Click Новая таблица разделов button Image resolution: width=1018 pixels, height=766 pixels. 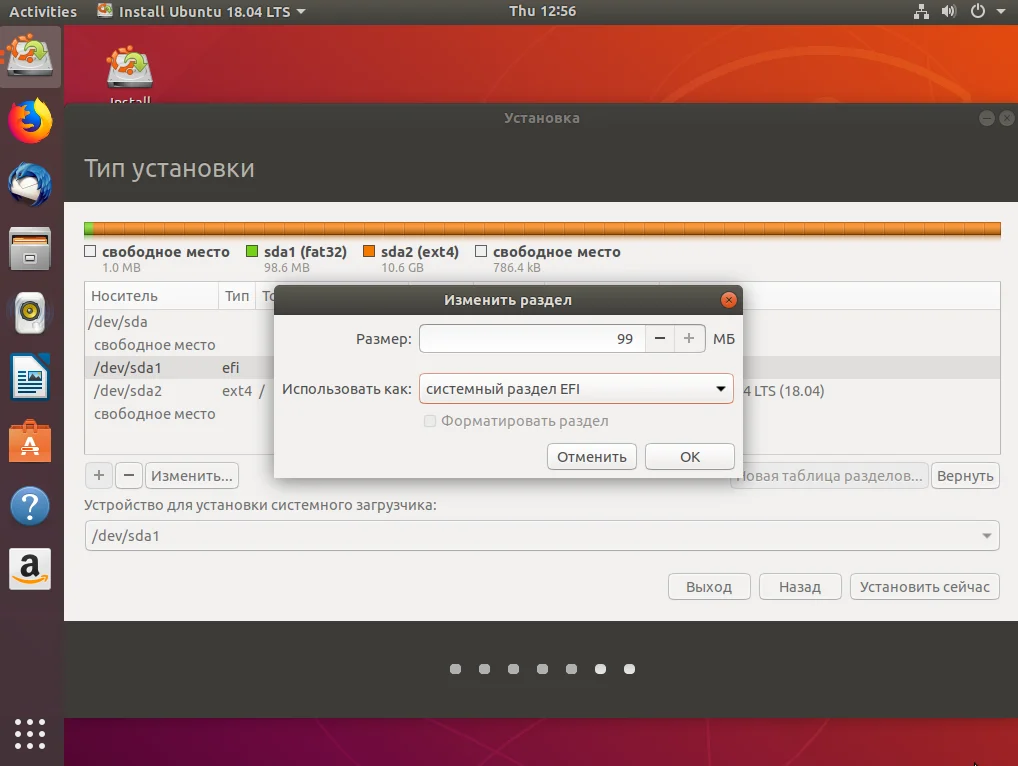coord(830,476)
